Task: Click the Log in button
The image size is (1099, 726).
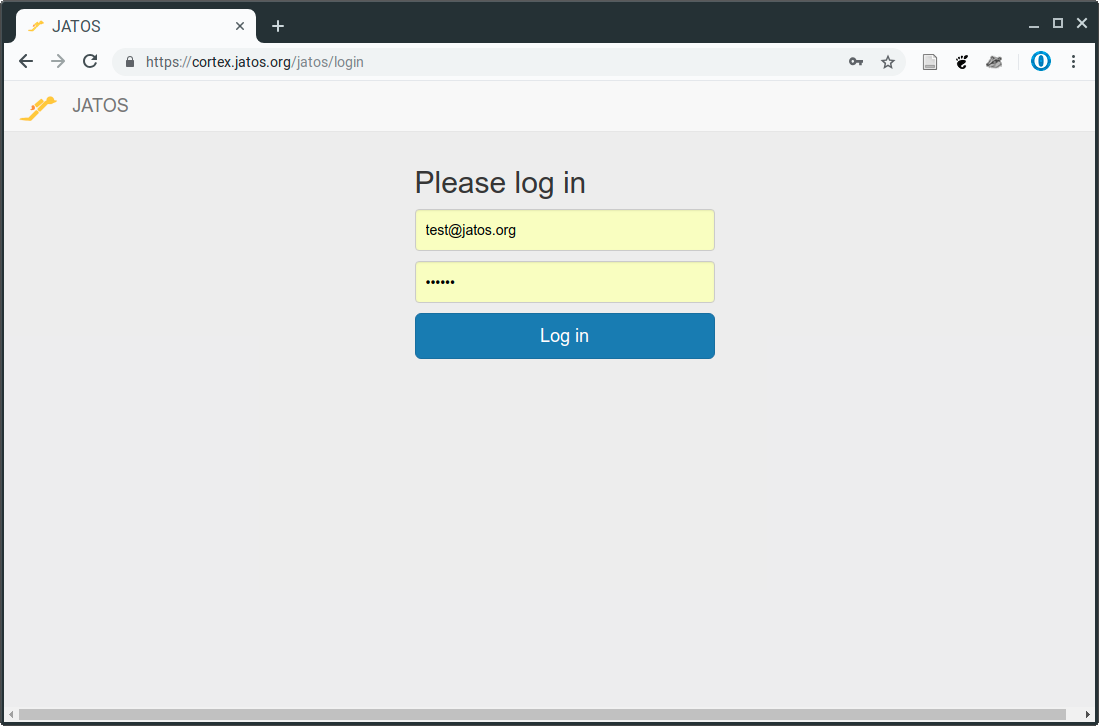Action: click(565, 336)
